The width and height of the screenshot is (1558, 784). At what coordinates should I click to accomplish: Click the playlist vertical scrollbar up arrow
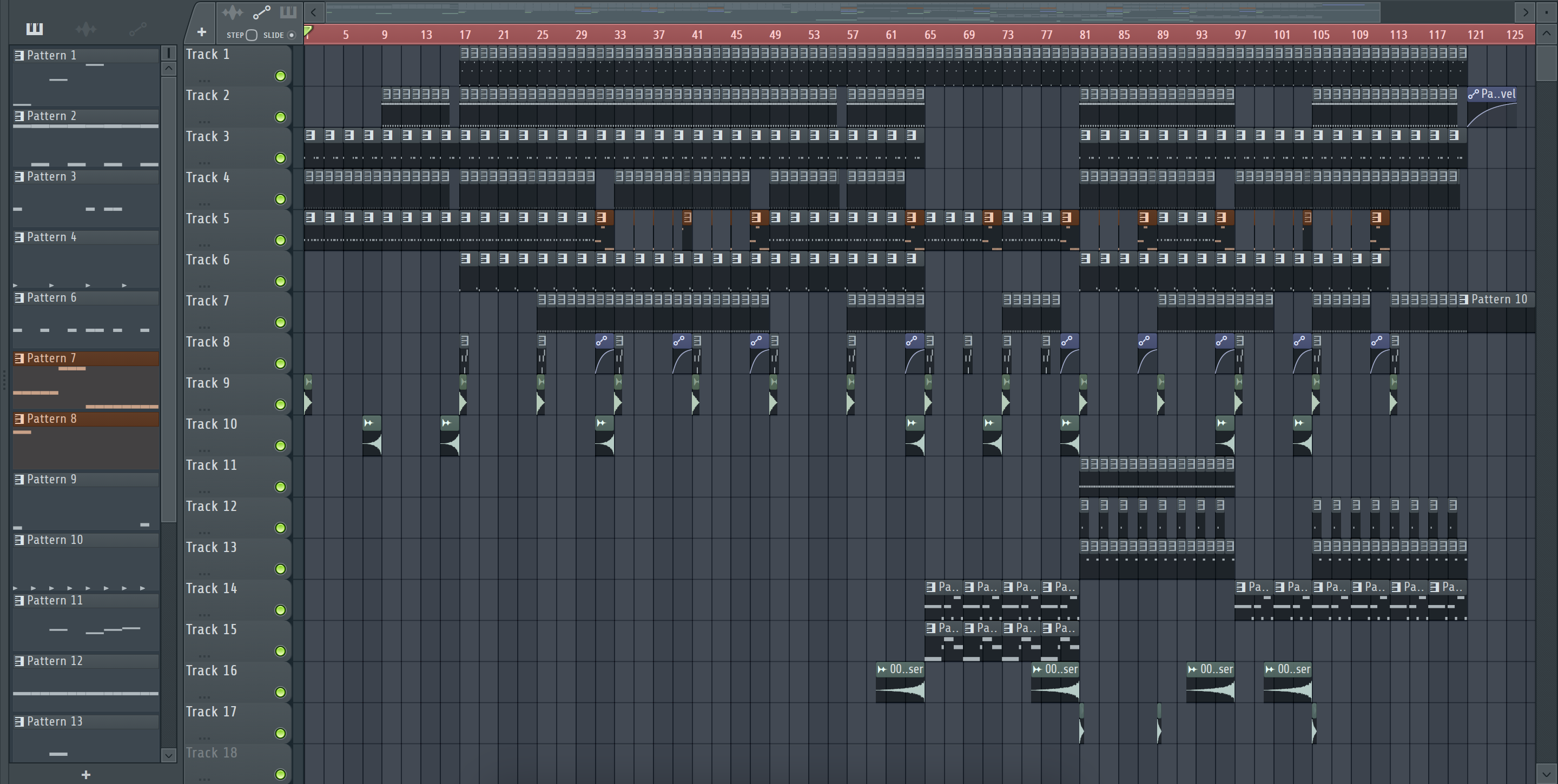coord(1547,35)
